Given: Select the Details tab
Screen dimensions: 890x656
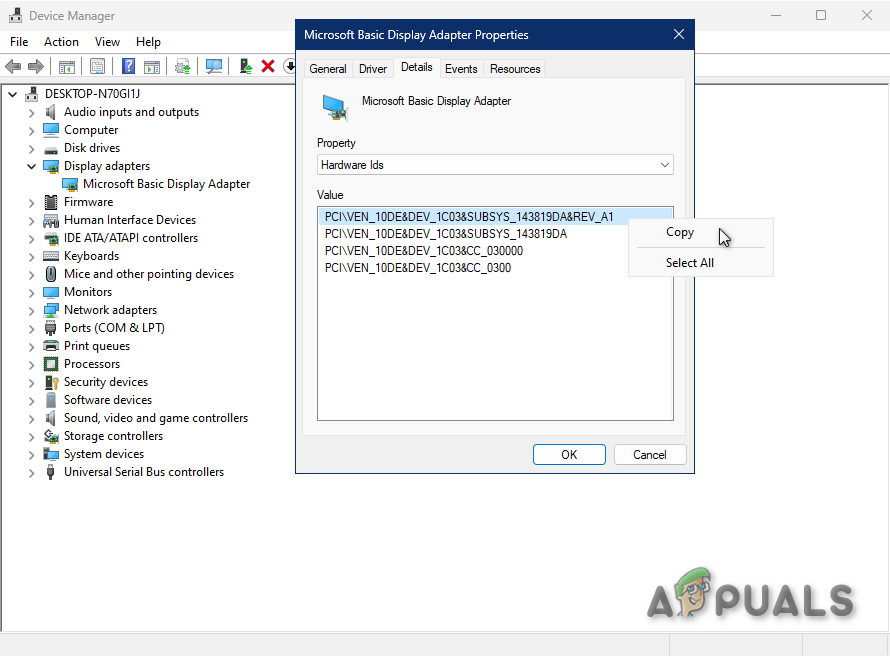Looking at the screenshot, I should tap(417, 67).
